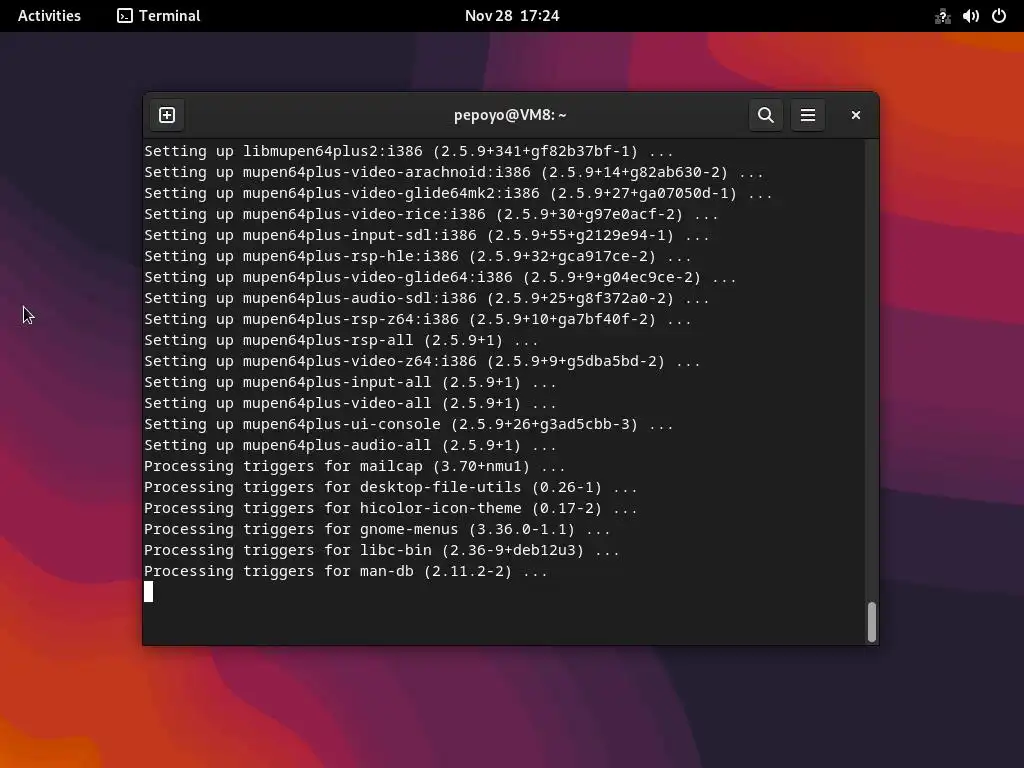Viewport: 1024px width, 768px height.
Task: Click the line 'Setting up mupen64plus-input-all'
Action: point(350,382)
